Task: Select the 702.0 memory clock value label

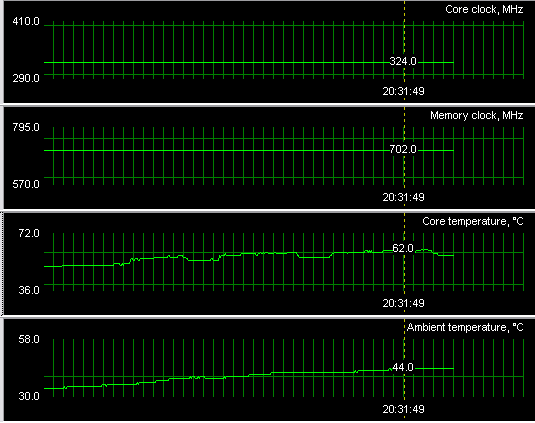Action: (403, 149)
